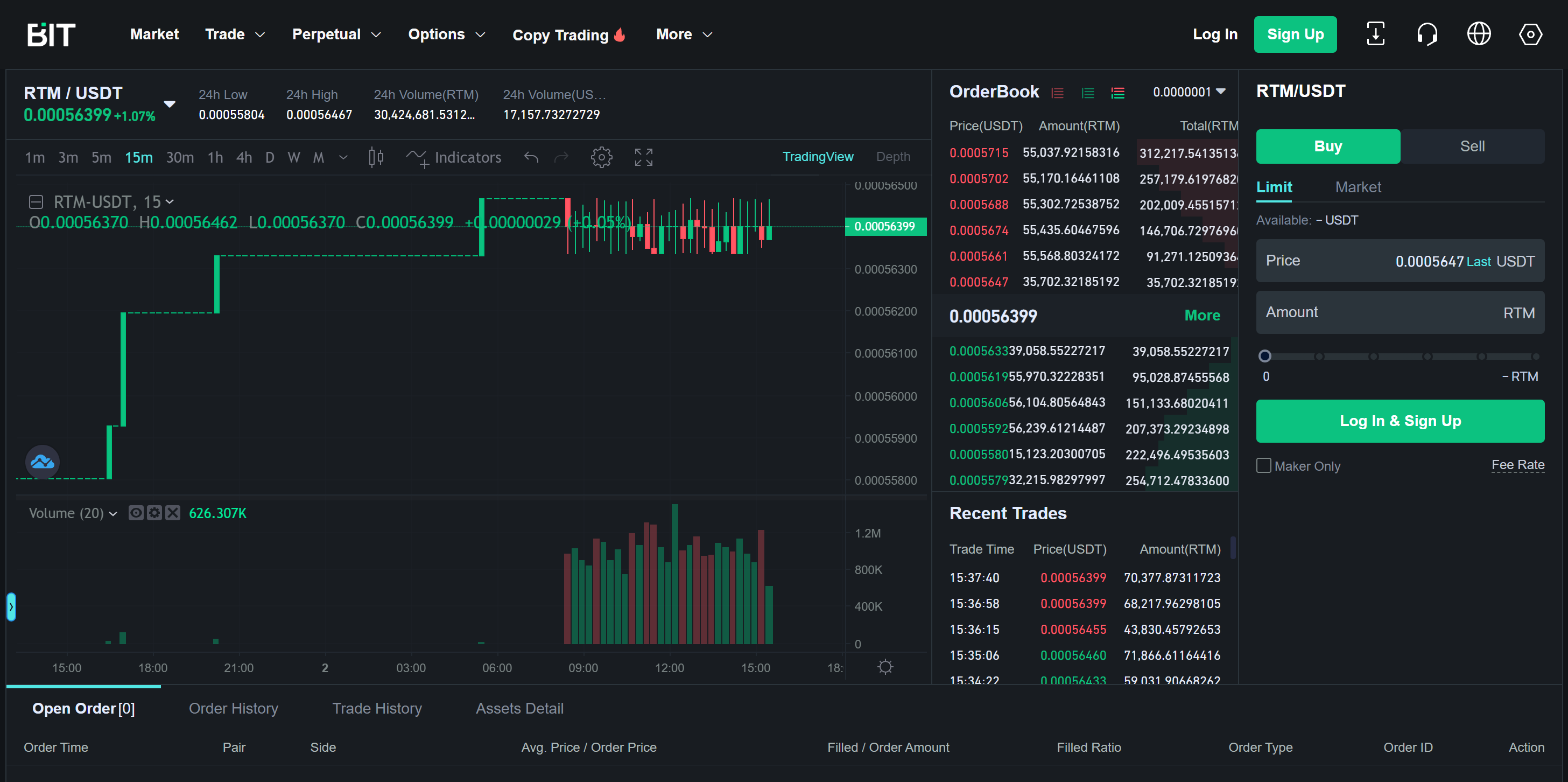Click the Recent Trades scrollbar
This screenshot has width=1568, height=782.
click(x=1233, y=547)
